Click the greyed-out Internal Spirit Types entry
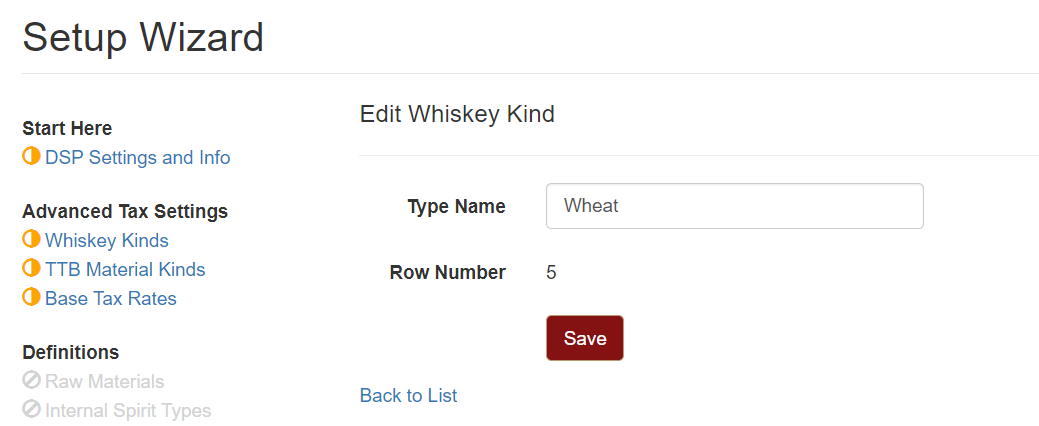Viewport: 1039px width, 426px height. pyautogui.click(x=128, y=411)
